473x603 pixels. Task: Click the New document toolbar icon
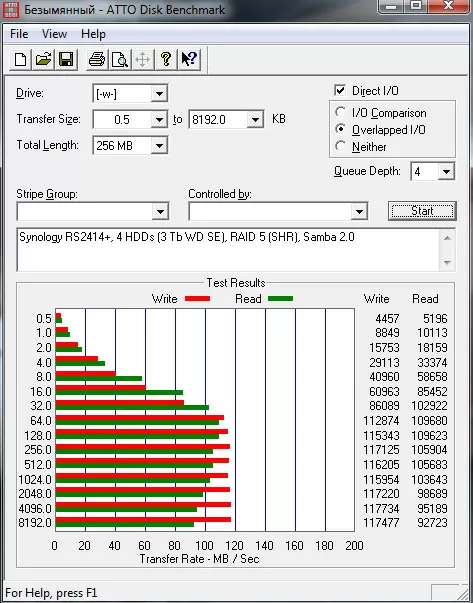(x=20, y=60)
